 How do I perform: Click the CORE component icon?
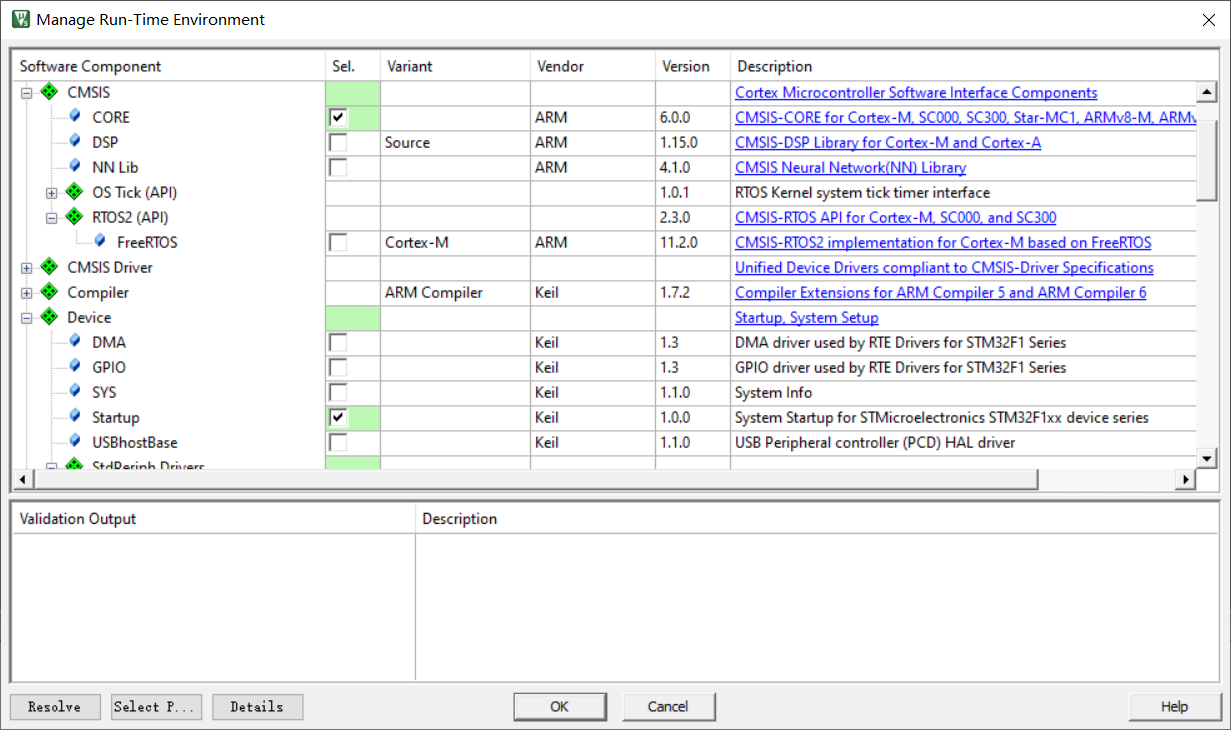[x=74, y=117]
